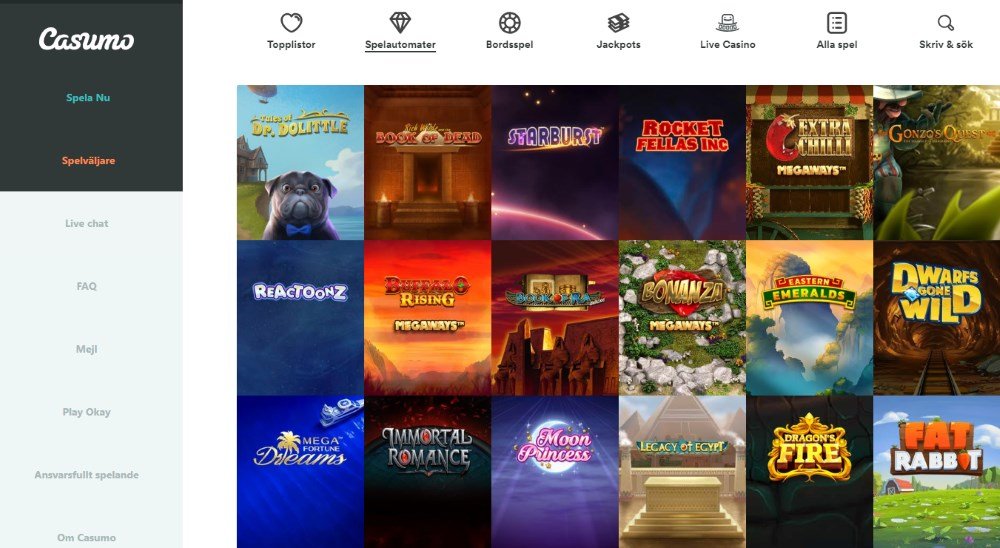Open the Jackpots cash stack icon
The height and width of the screenshot is (548, 1000).
618,23
